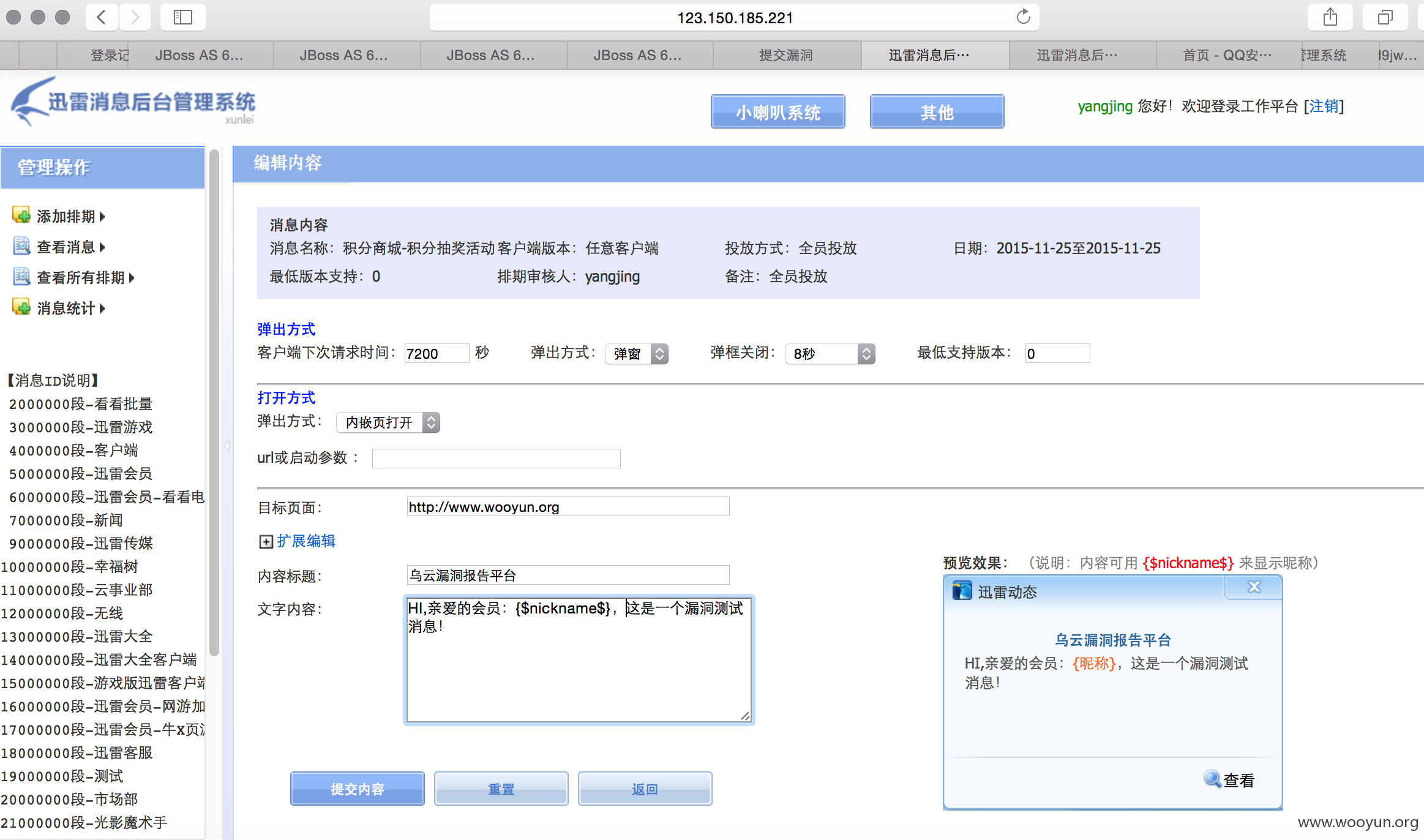The height and width of the screenshot is (840, 1424).
Task: Open the browser share icon
Action: coord(1330,17)
